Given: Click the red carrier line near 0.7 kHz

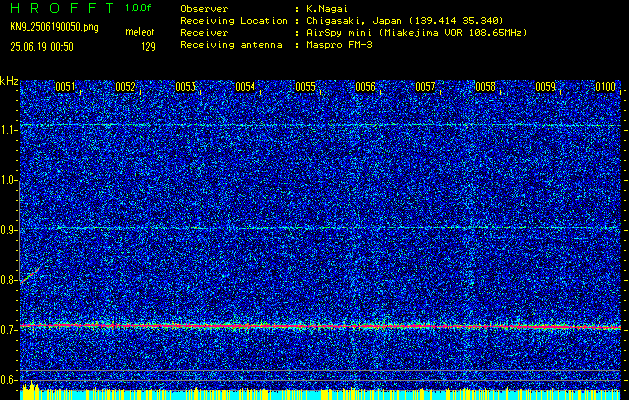Looking at the screenshot, I should point(320,326).
